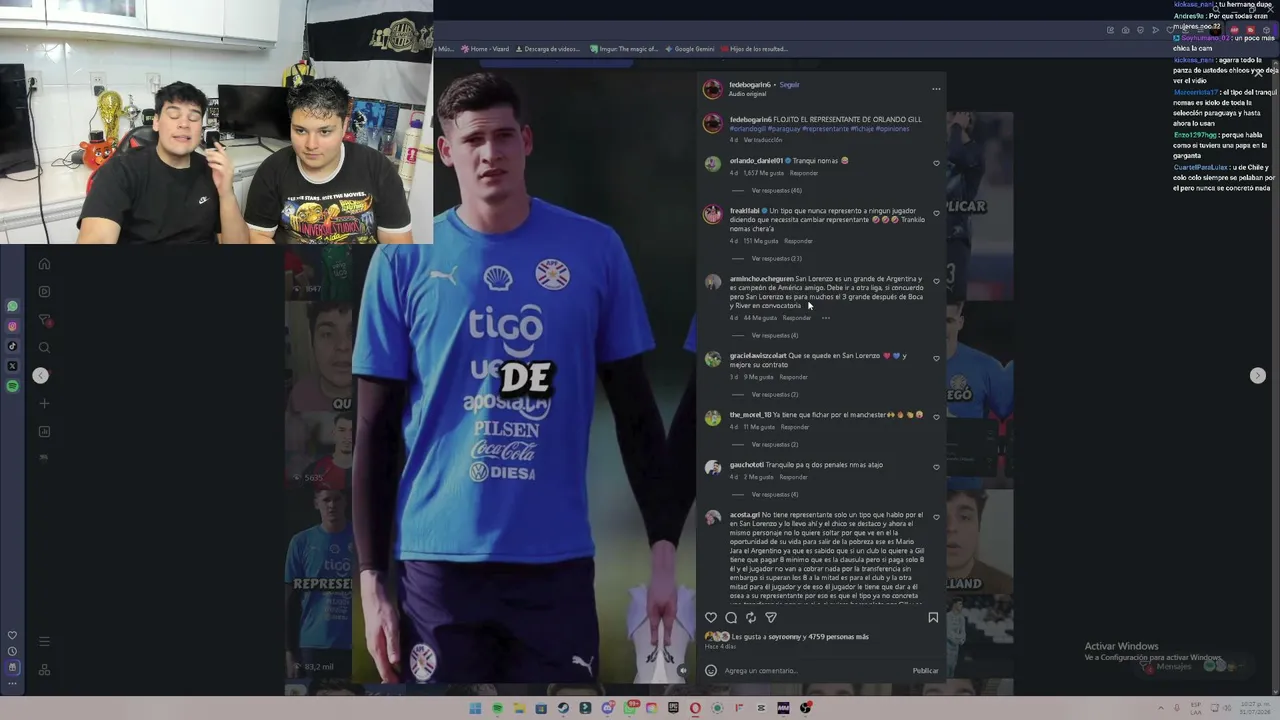
Task: Like aminacho.cheguren's comment
Action: [x=936, y=281]
